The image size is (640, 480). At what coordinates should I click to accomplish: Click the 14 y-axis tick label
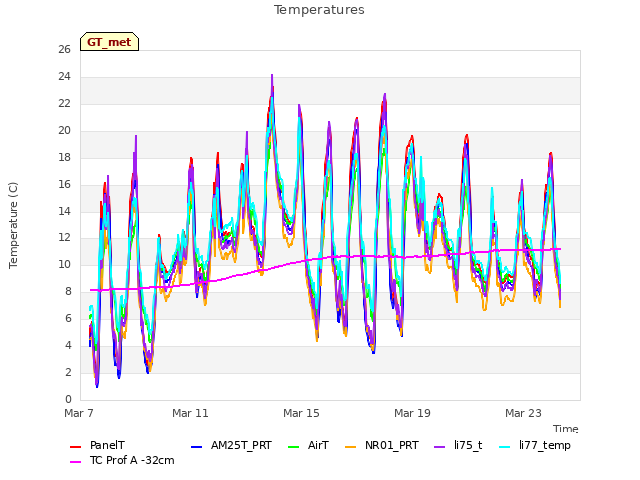pos(64,211)
